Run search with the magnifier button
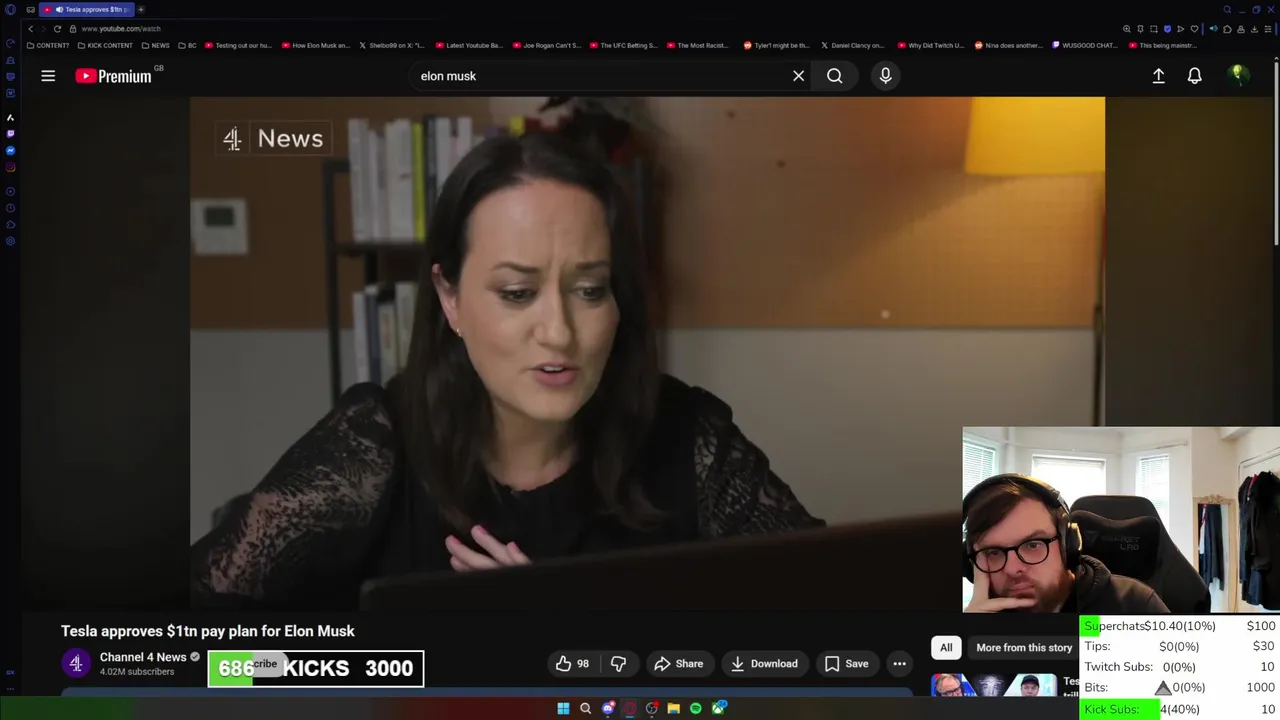This screenshot has width=1280, height=720. pyautogui.click(x=834, y=76)
